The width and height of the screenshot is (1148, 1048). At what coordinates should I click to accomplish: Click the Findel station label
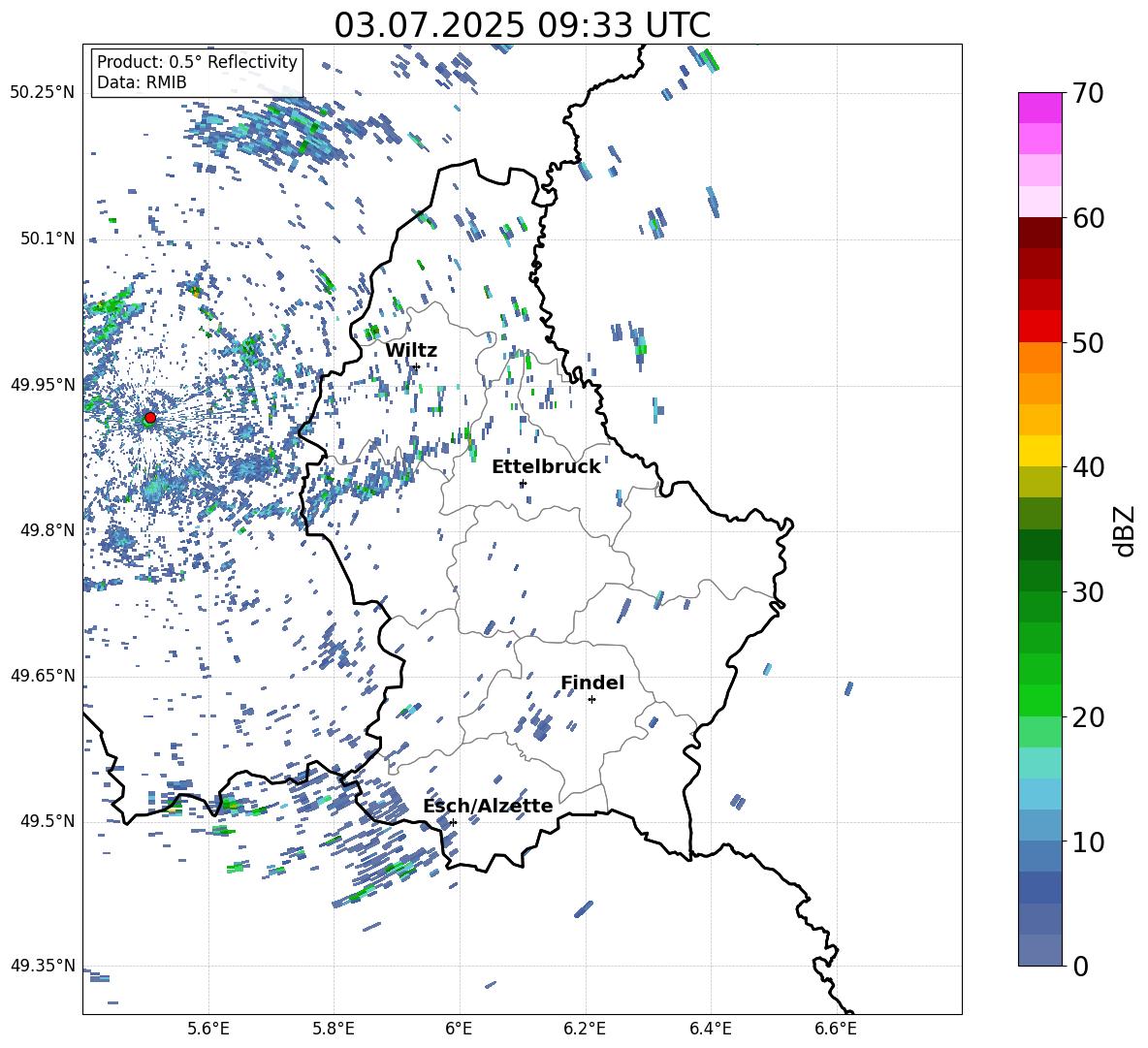(x=592, y=683)
